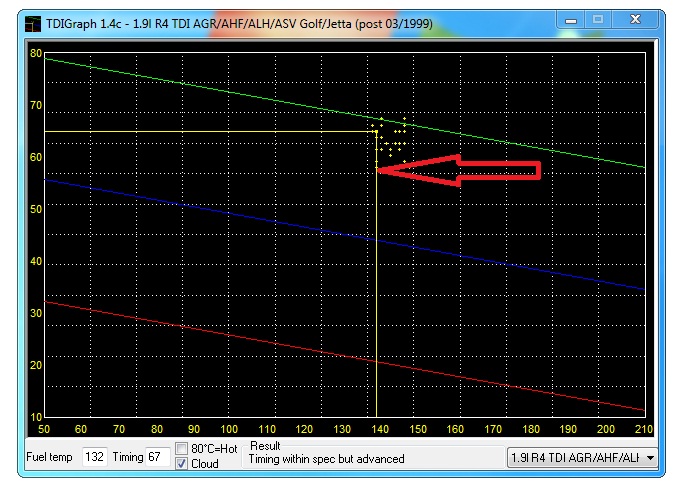The height and width of the screenshot is (481, 691).
Task: Click the yellow data point cloud
Action: [391, 138]
